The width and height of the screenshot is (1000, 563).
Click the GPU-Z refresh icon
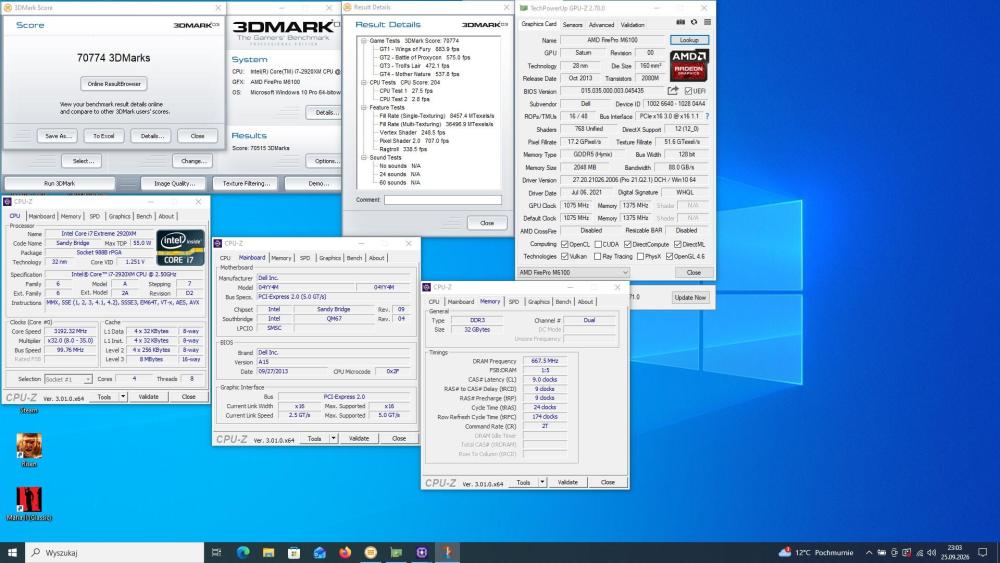click(x=694, y=23)
